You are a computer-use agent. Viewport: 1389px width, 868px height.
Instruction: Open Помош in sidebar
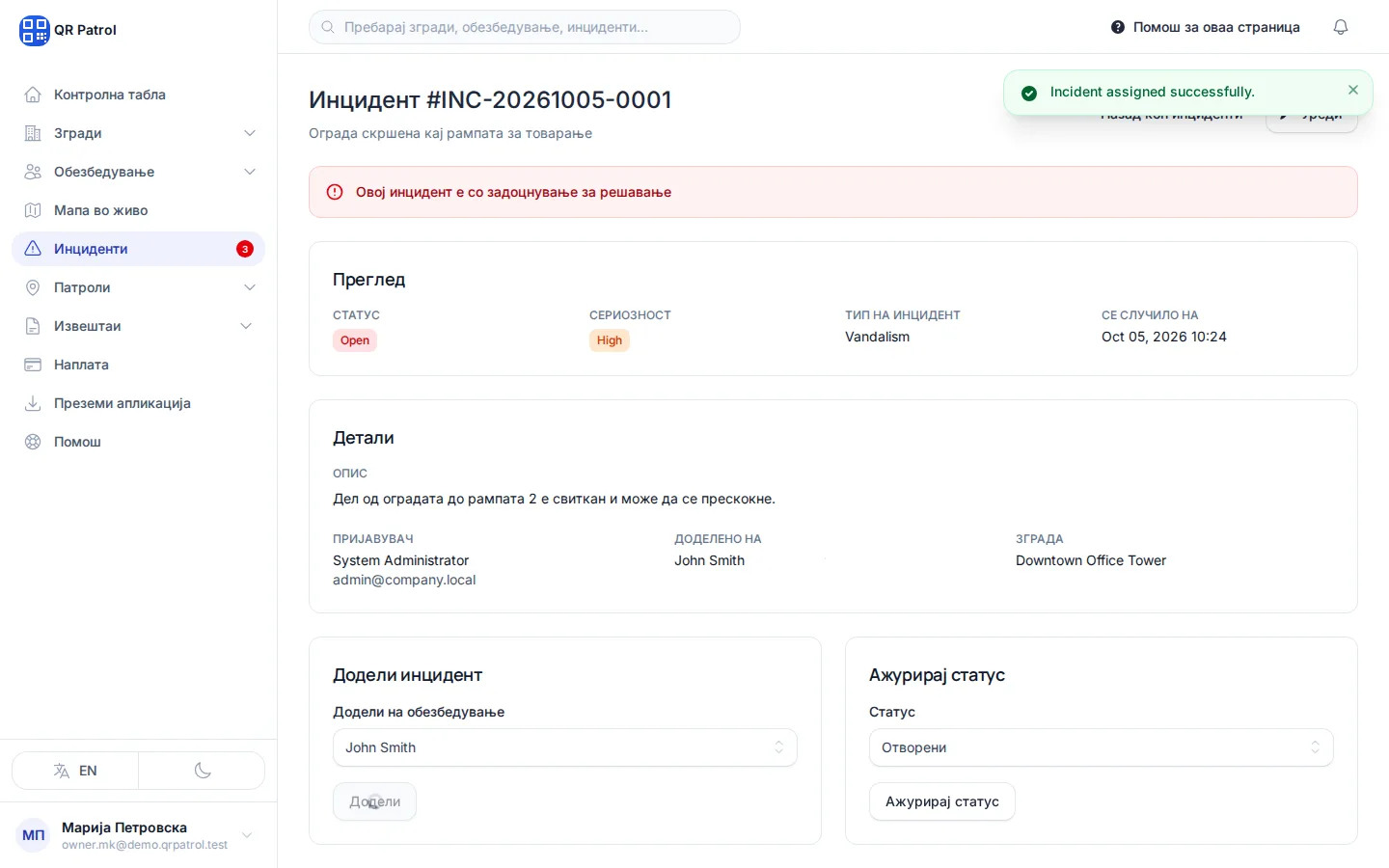[x=138, y=442]
